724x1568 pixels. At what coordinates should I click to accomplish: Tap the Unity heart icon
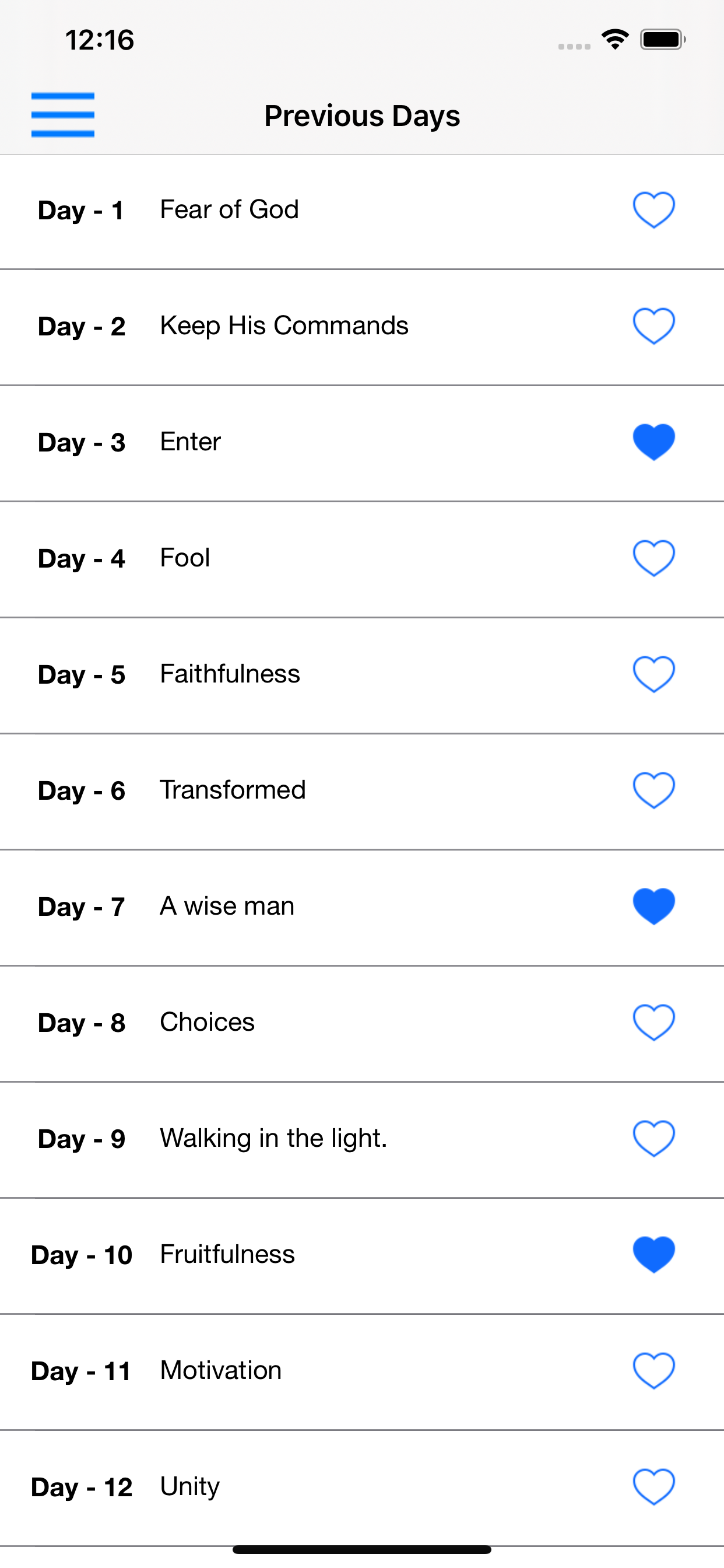(x=654, y=1487)
